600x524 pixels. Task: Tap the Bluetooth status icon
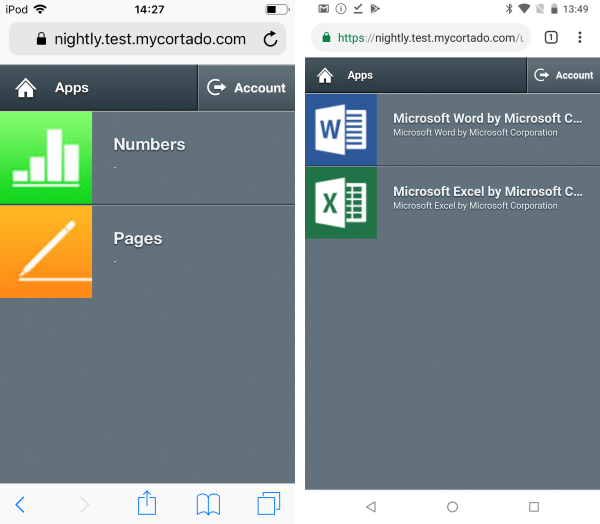(509, 8)
